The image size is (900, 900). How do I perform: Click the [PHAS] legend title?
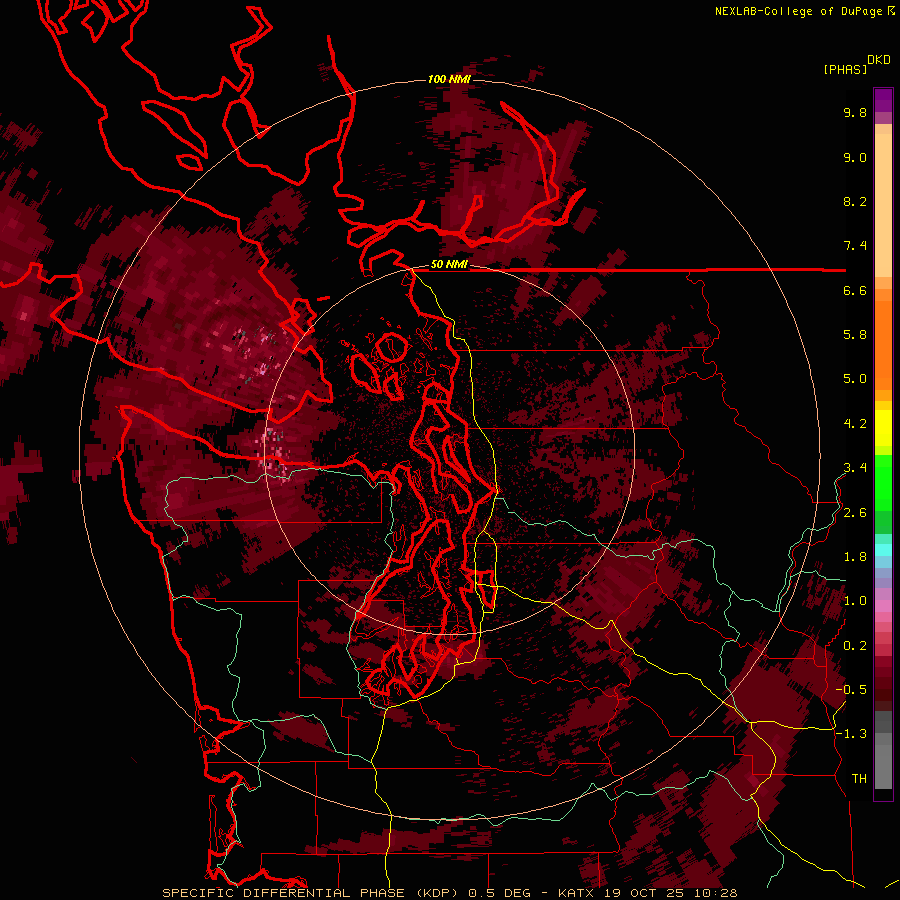(x=845, y=69)
